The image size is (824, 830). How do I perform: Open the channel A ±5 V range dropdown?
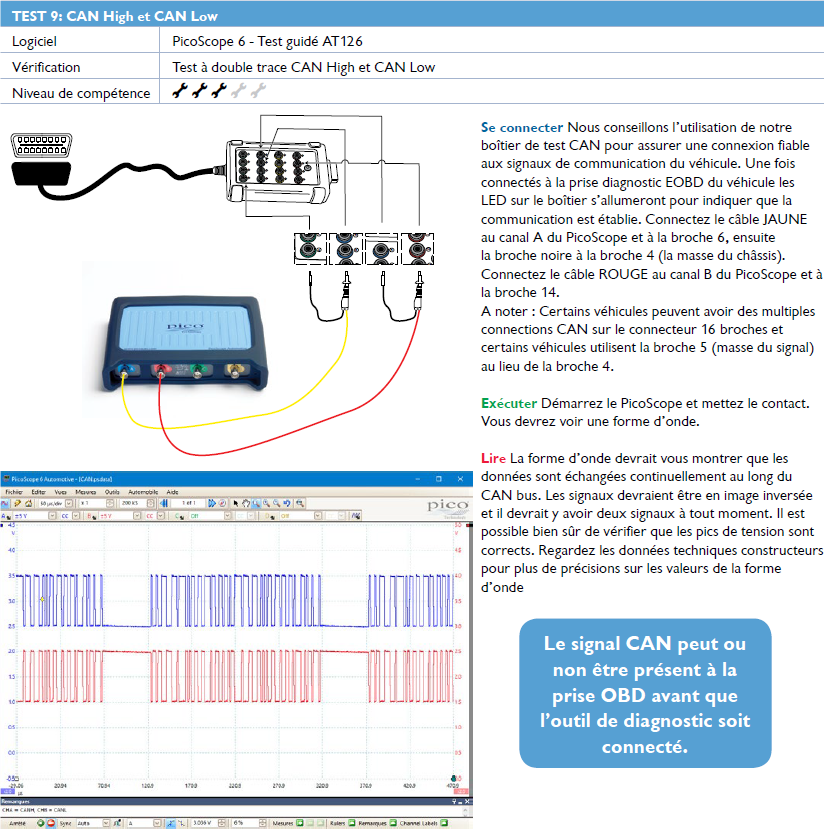[52, 516]
